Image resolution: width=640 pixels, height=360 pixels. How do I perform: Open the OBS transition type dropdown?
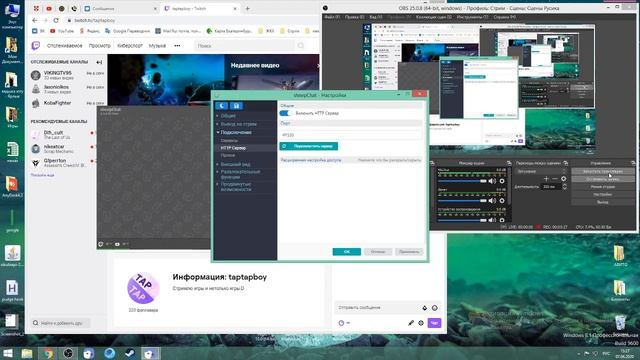[x=541, y=171]
